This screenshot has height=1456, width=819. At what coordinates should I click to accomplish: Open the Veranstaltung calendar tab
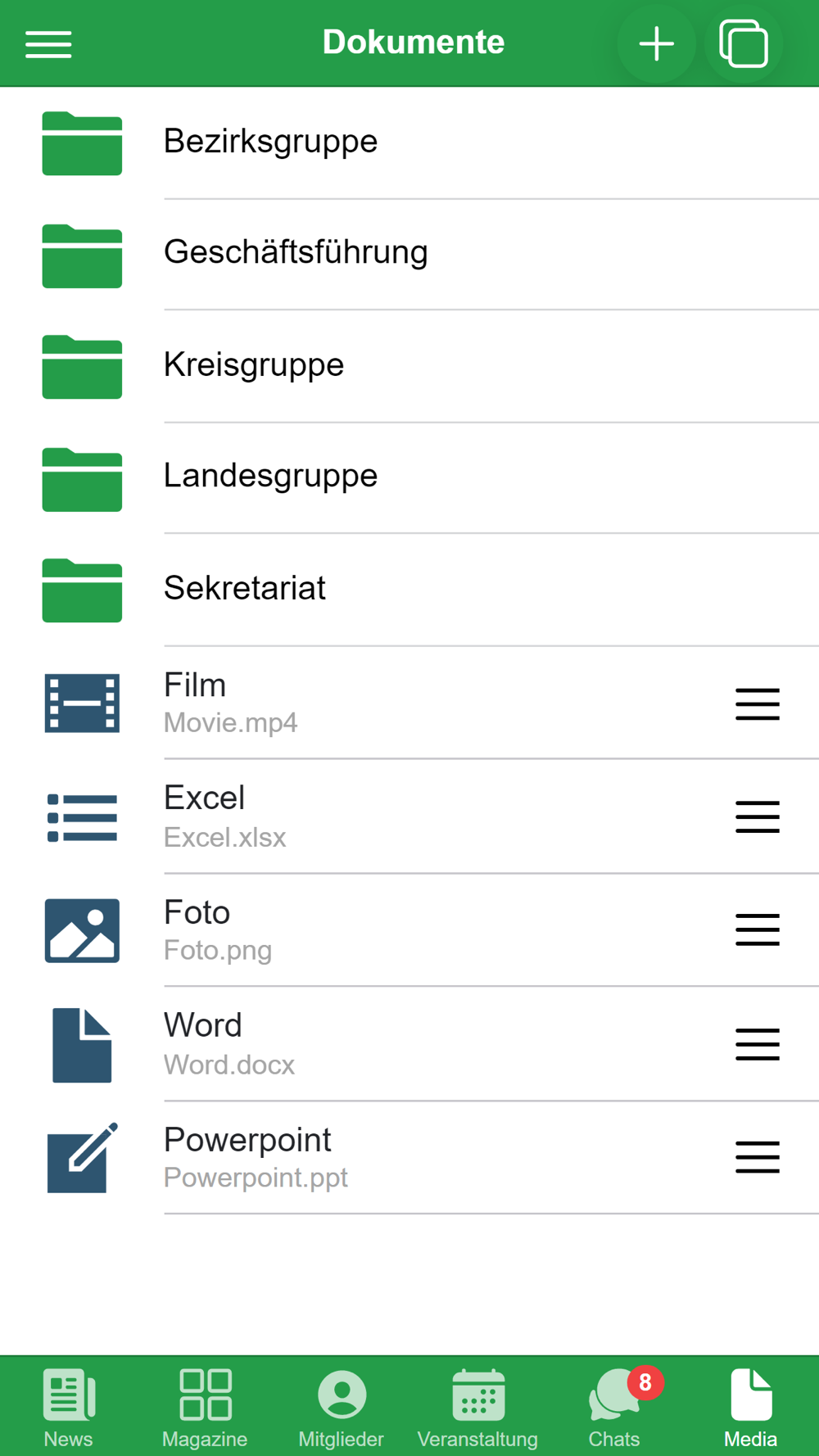[477, 1408]
